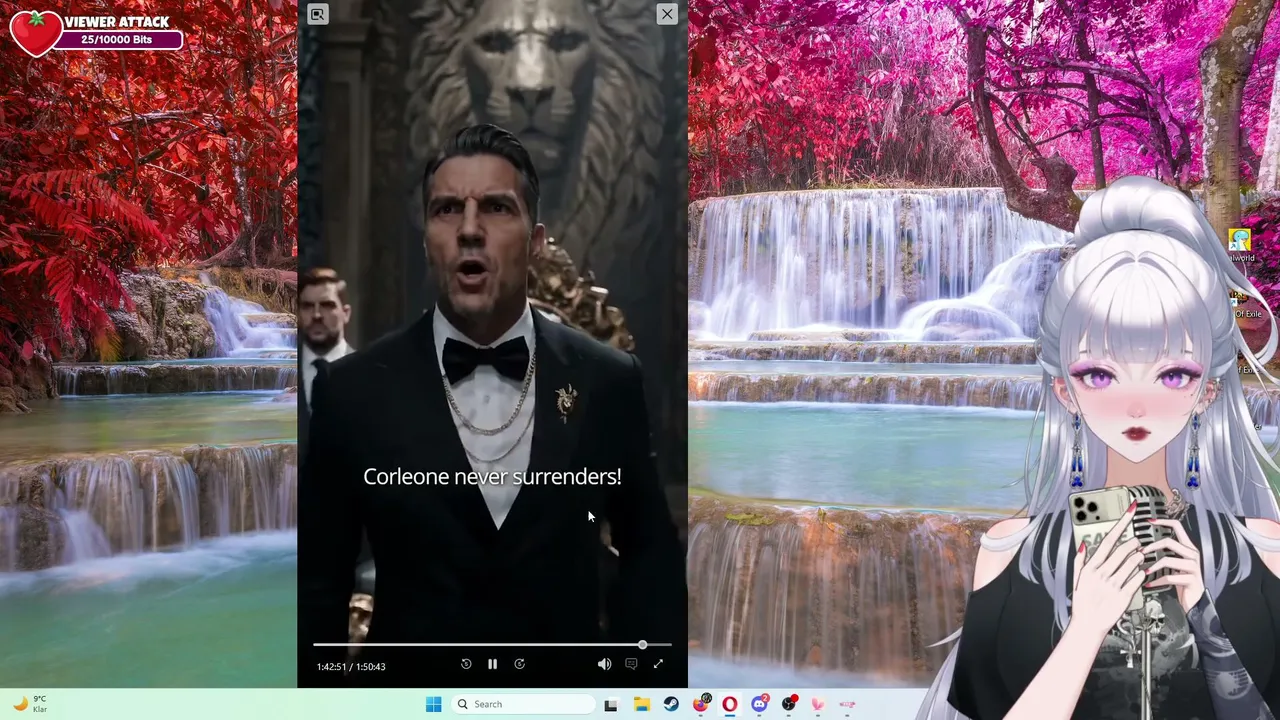The height and width of the screenshot is (720, 1280).
Task: Open Task View from the taskbar
Action: click(611, 704)
